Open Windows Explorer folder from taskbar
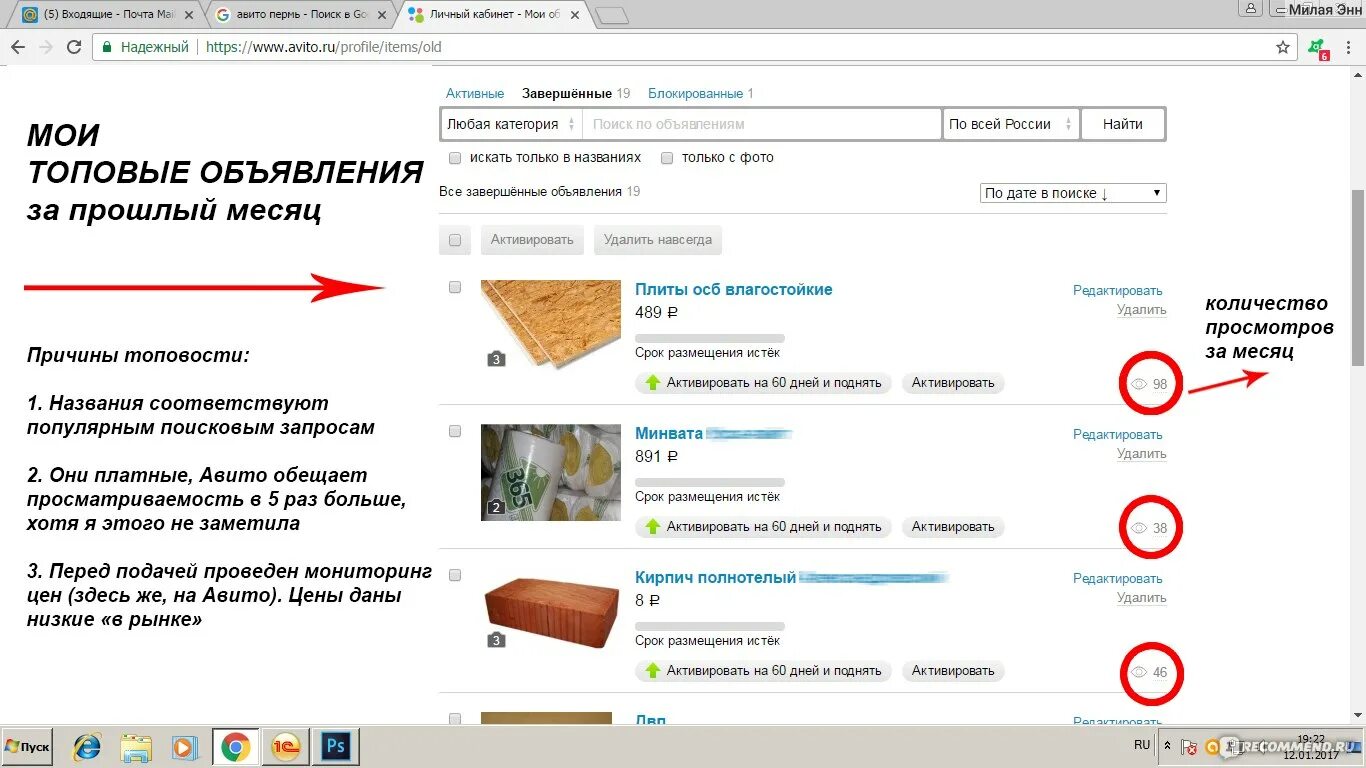The image size is (1366, 768). tap(135, 747)
